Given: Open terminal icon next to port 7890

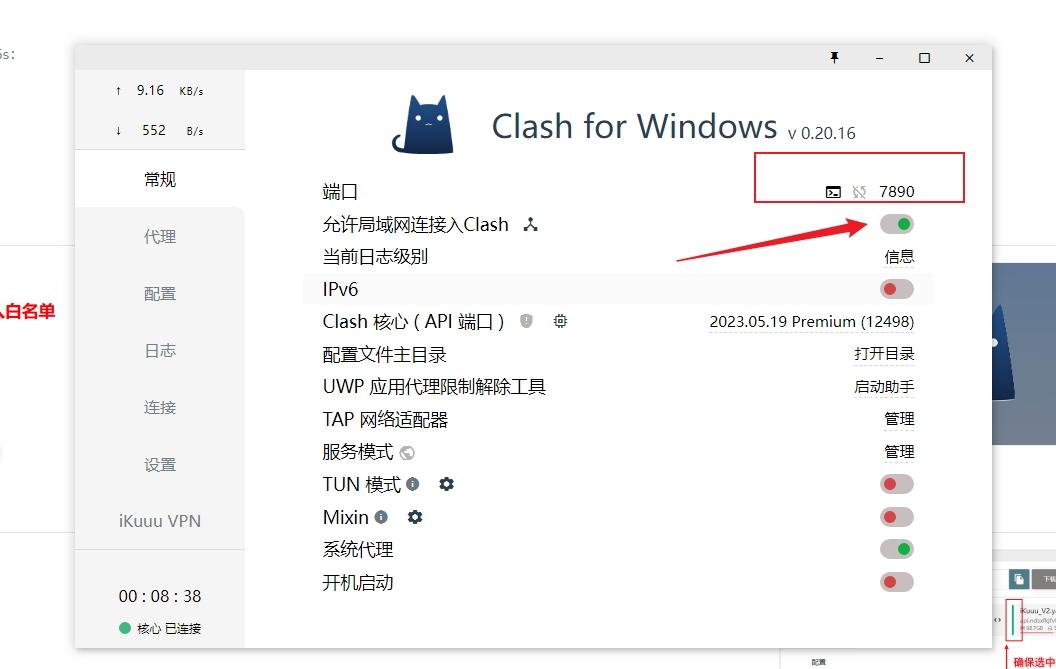Looking at the screenshot, I should pos(833,192).
